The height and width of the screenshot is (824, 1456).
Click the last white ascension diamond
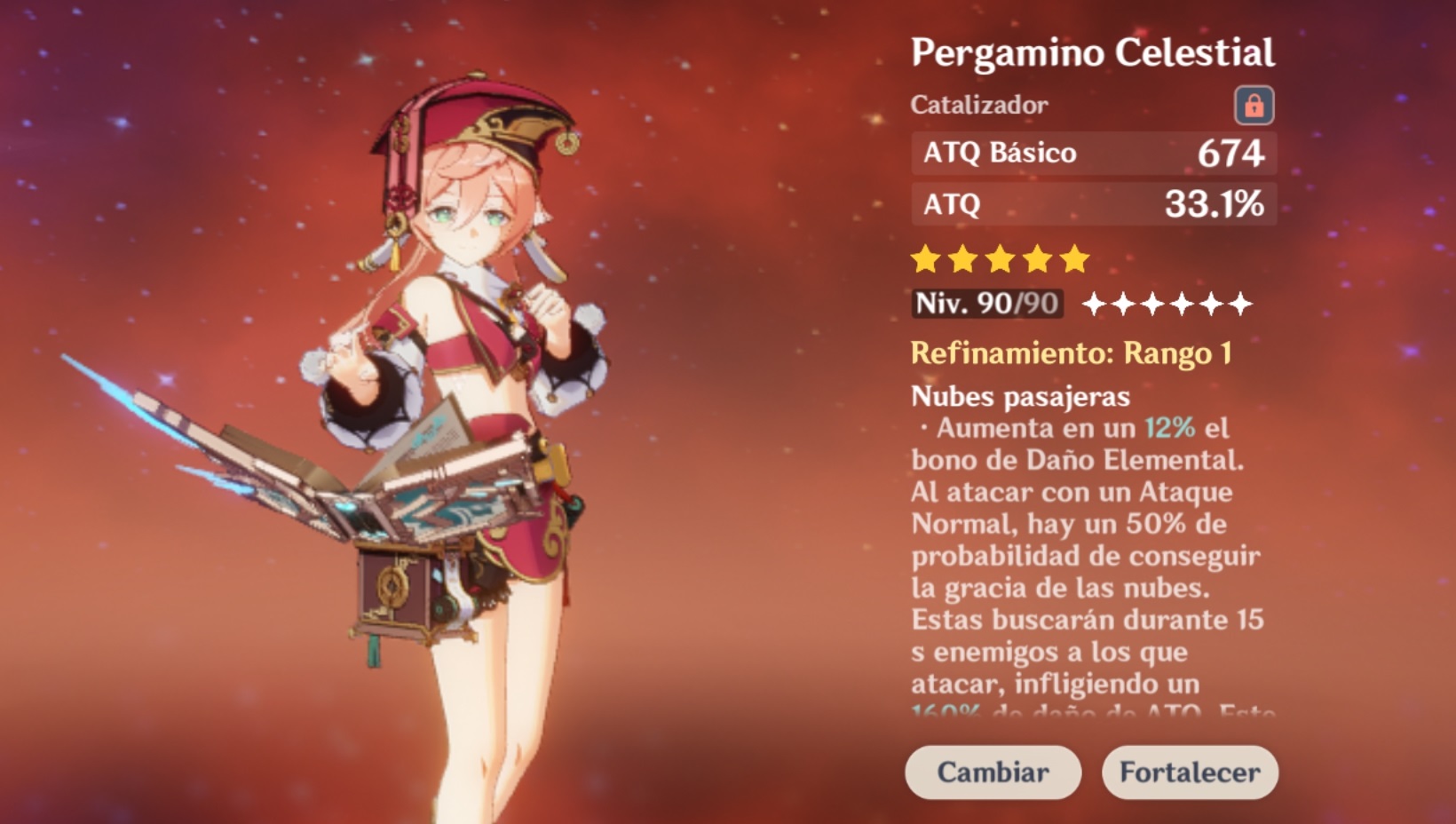(1240, 305)
